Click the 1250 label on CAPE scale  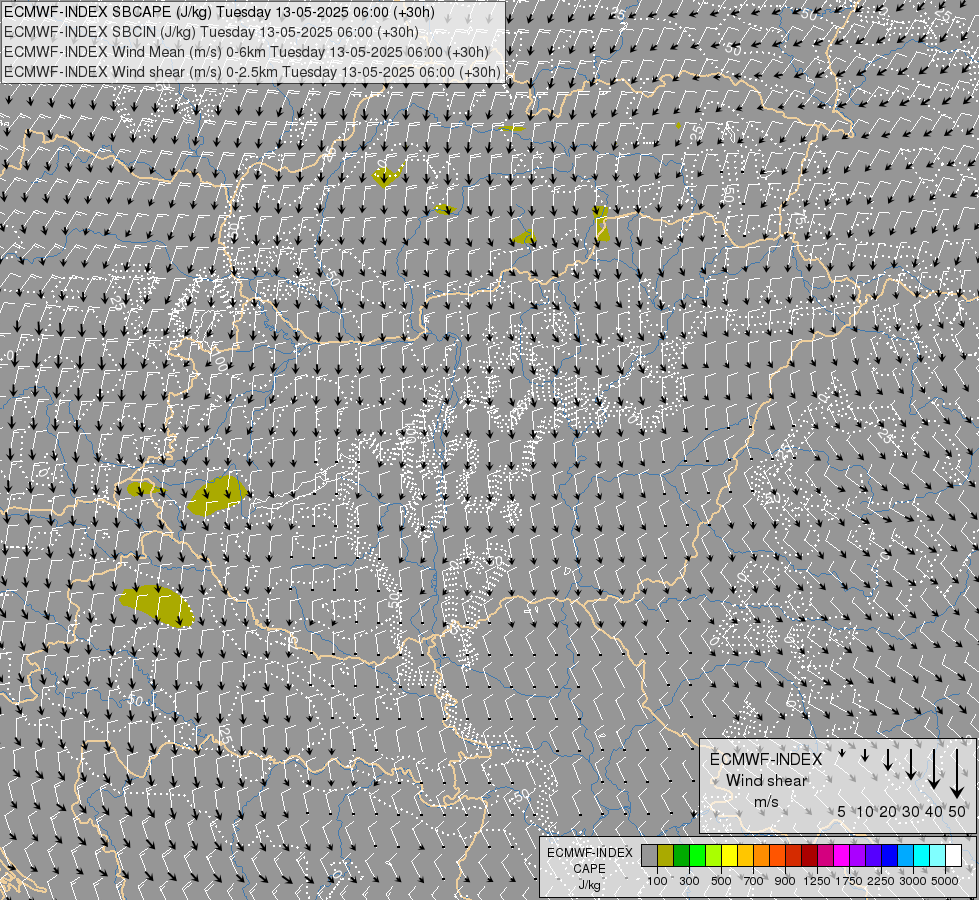click(x=817, y=881)
